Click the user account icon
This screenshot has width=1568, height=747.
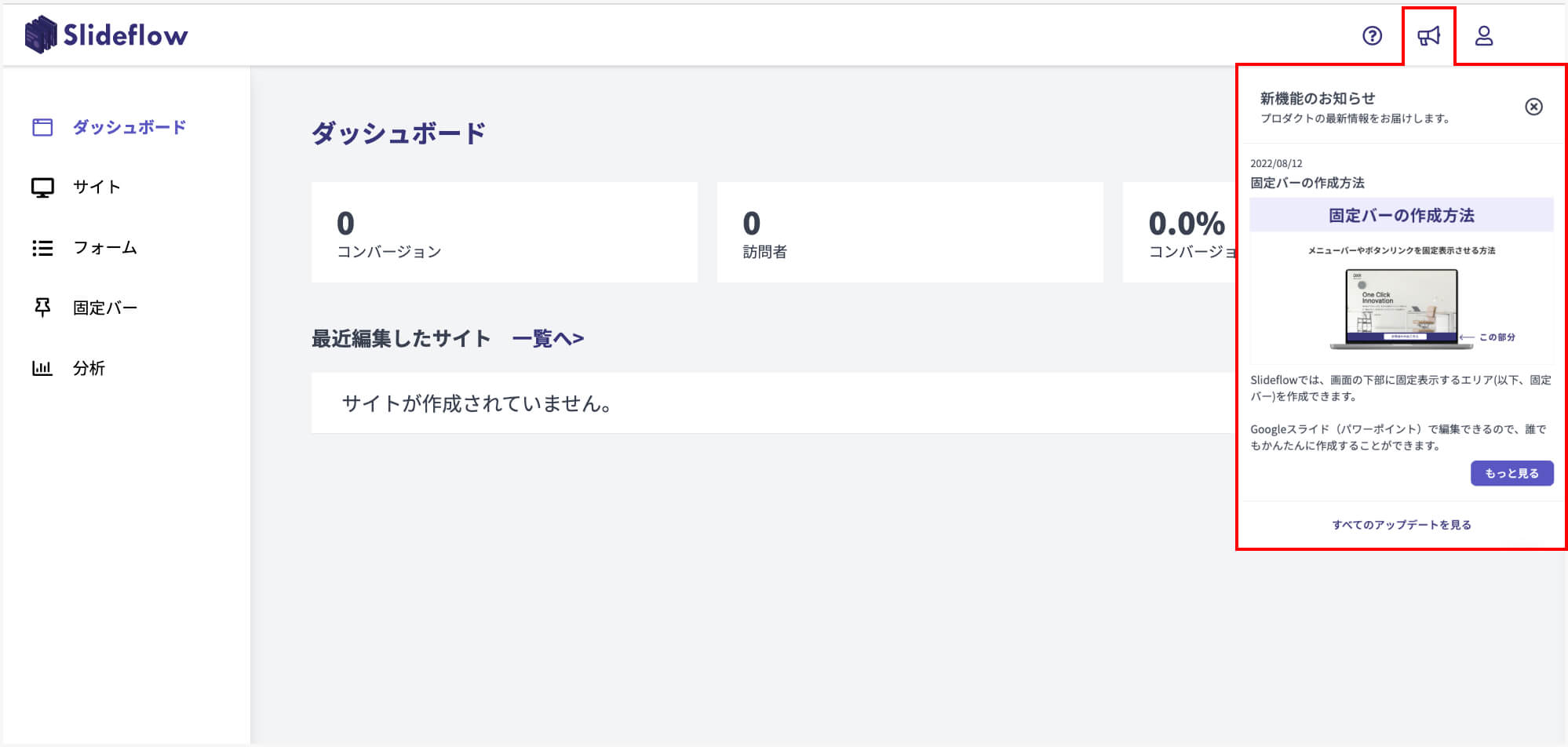pyautogui.click(x=1484, y=35)
